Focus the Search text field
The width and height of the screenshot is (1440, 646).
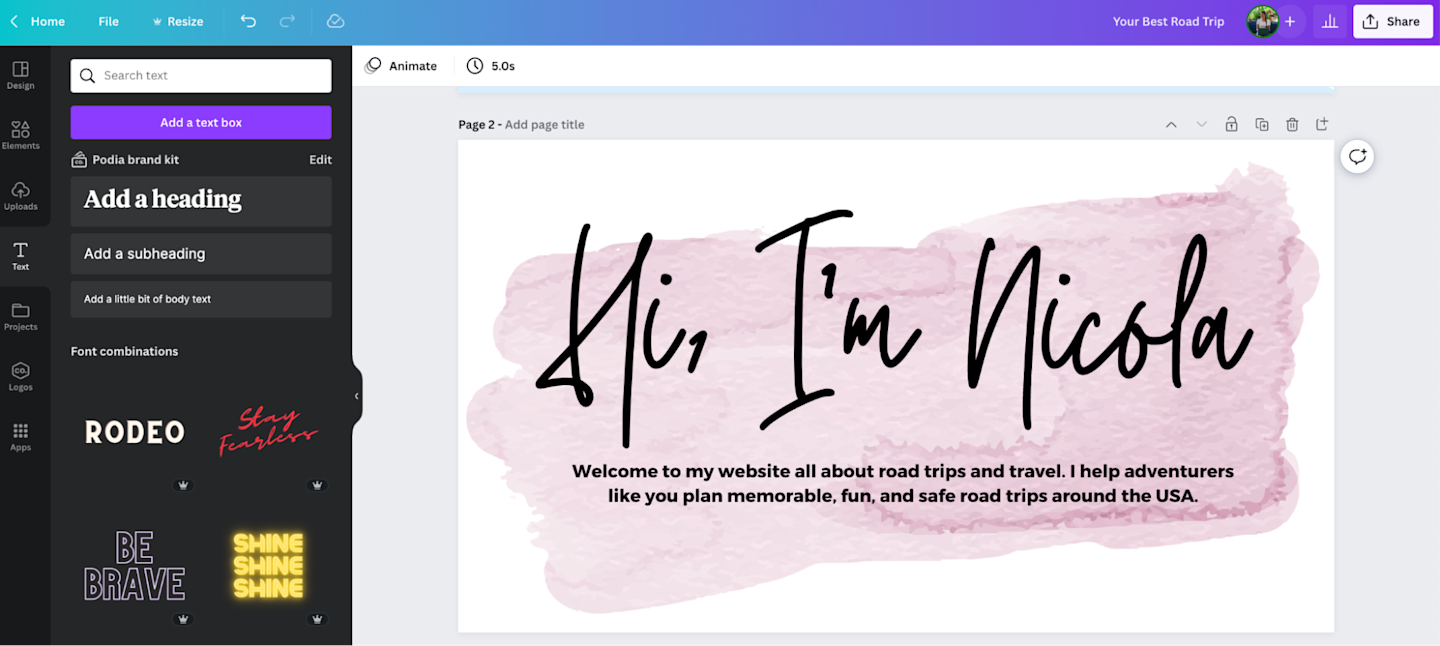(201, 75)
